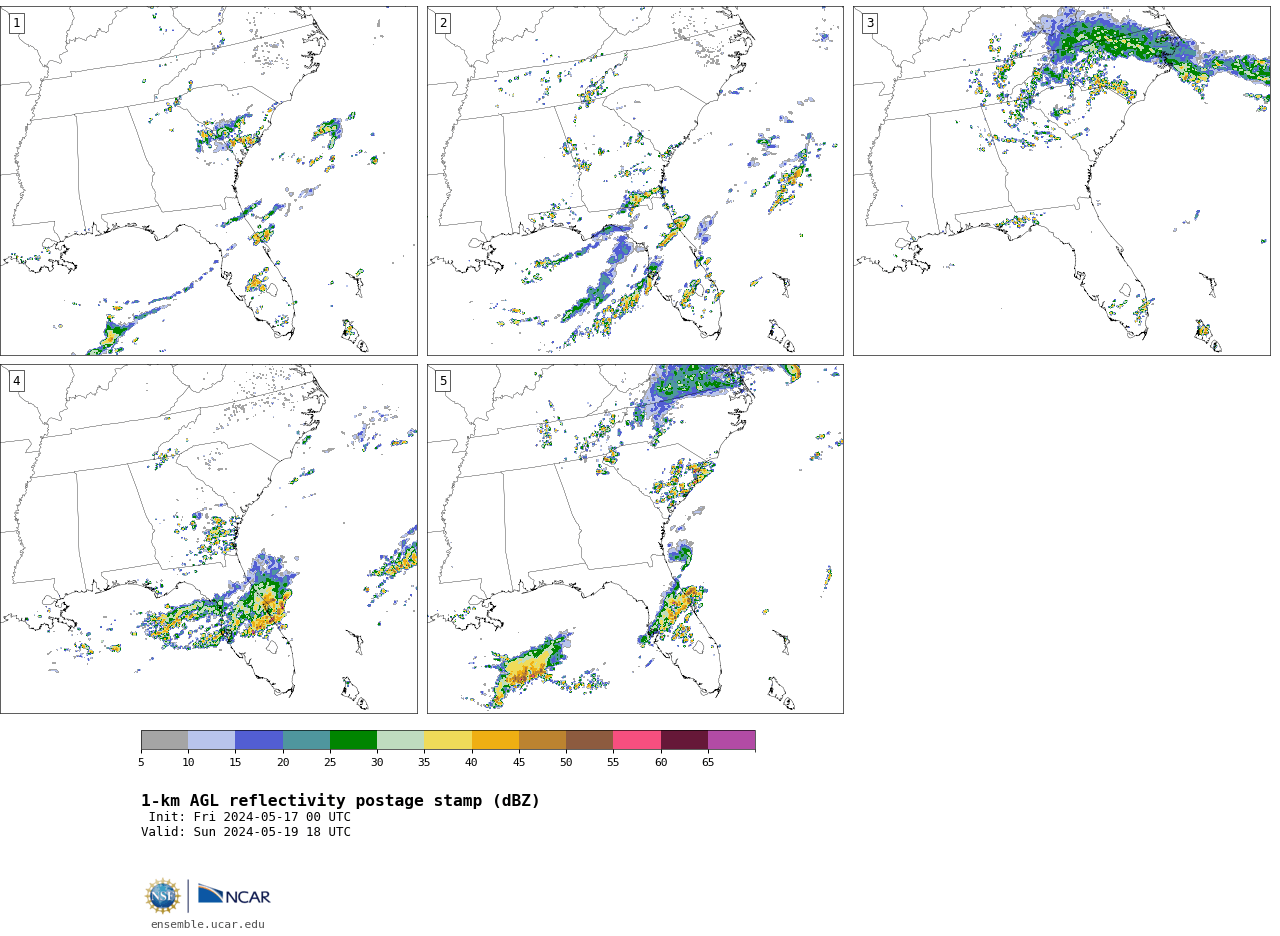
Task: Click the 1-km AGL reflectivity title
Action: 340,801
